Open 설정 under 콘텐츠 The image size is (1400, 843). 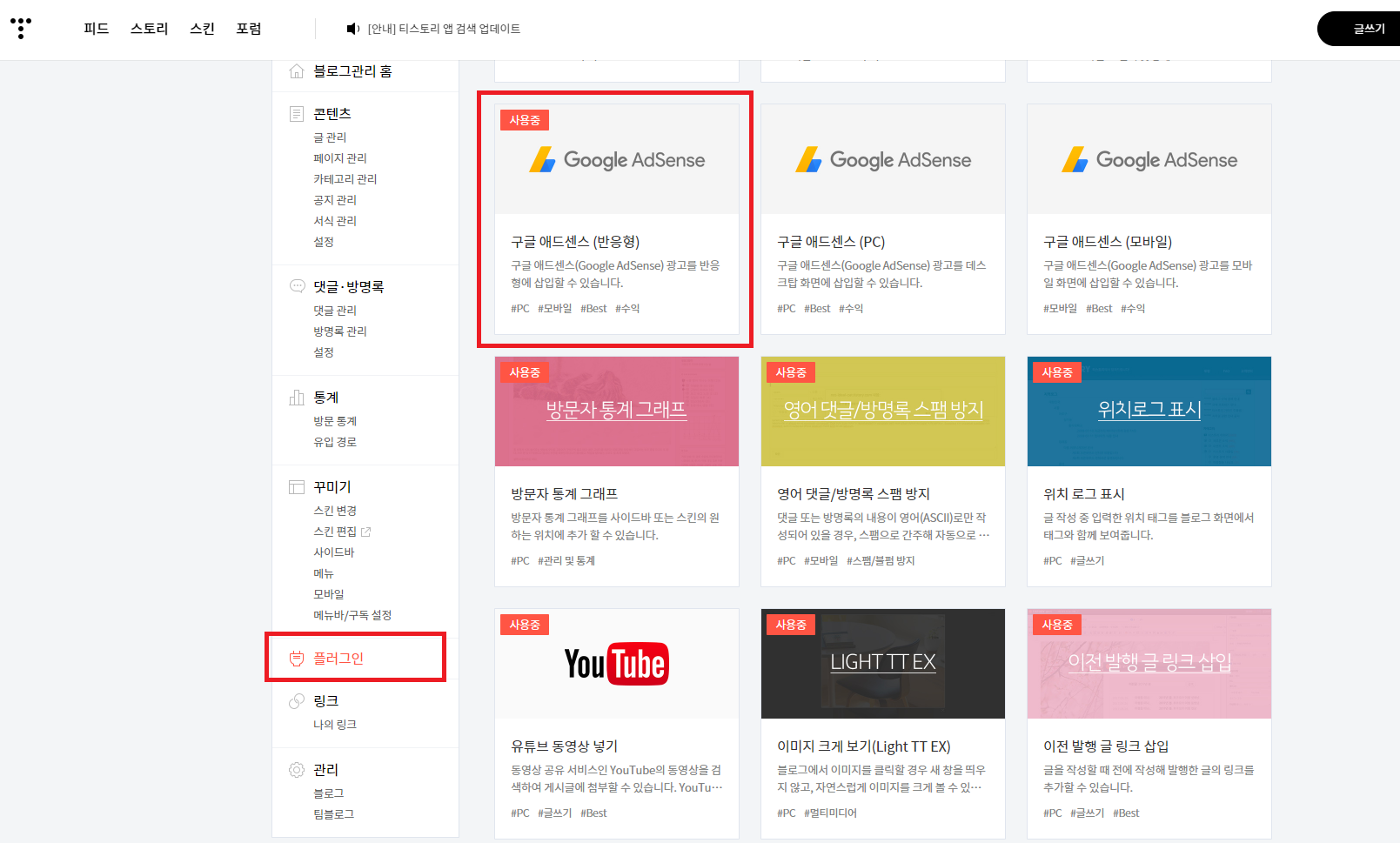[324, 242]
